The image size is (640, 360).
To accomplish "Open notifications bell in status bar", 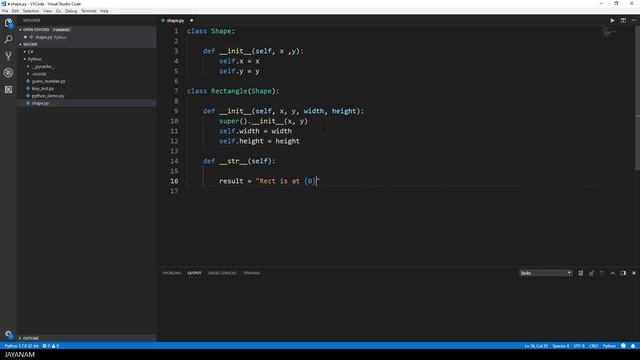I will click(x=633, y=346).
